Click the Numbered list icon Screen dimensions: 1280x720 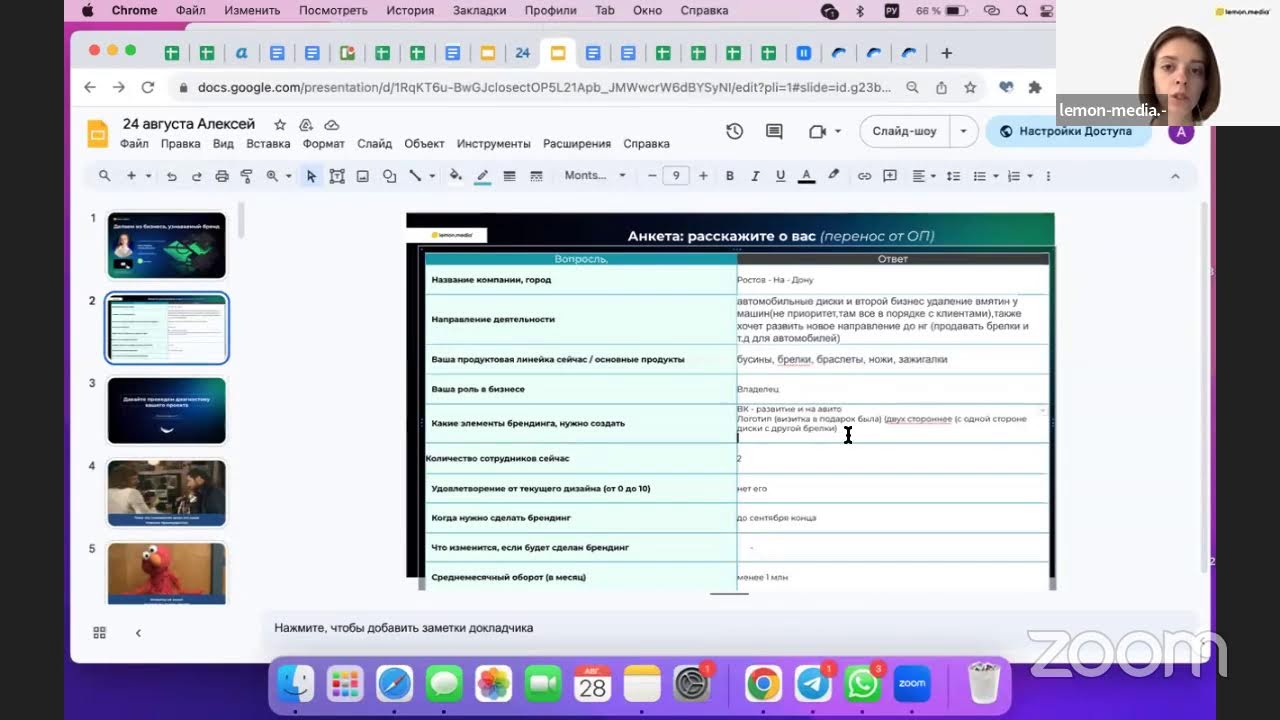pyautogui.click(x=1014, y=176)
